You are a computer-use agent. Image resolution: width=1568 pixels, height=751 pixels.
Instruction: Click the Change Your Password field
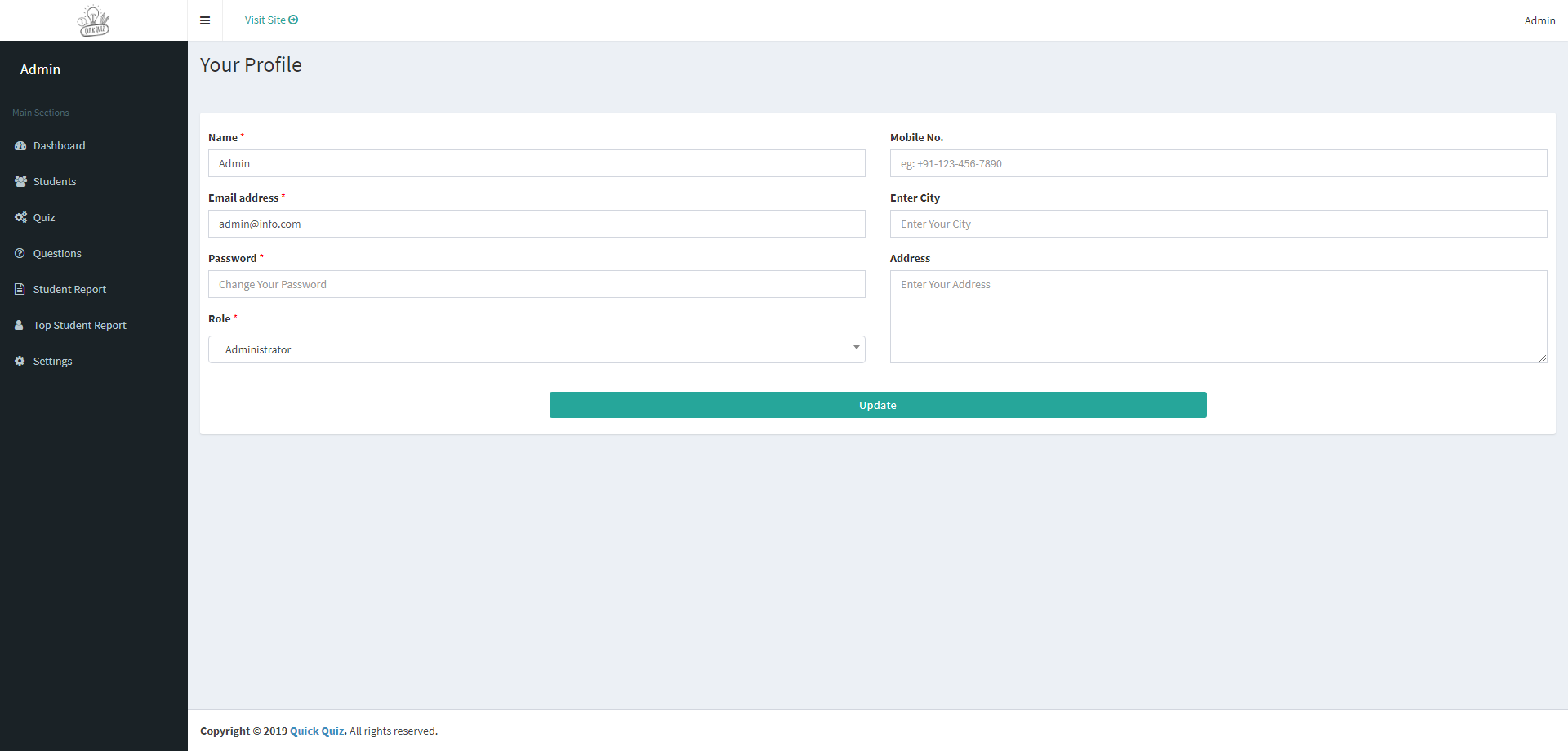click(x=537, y=283)
